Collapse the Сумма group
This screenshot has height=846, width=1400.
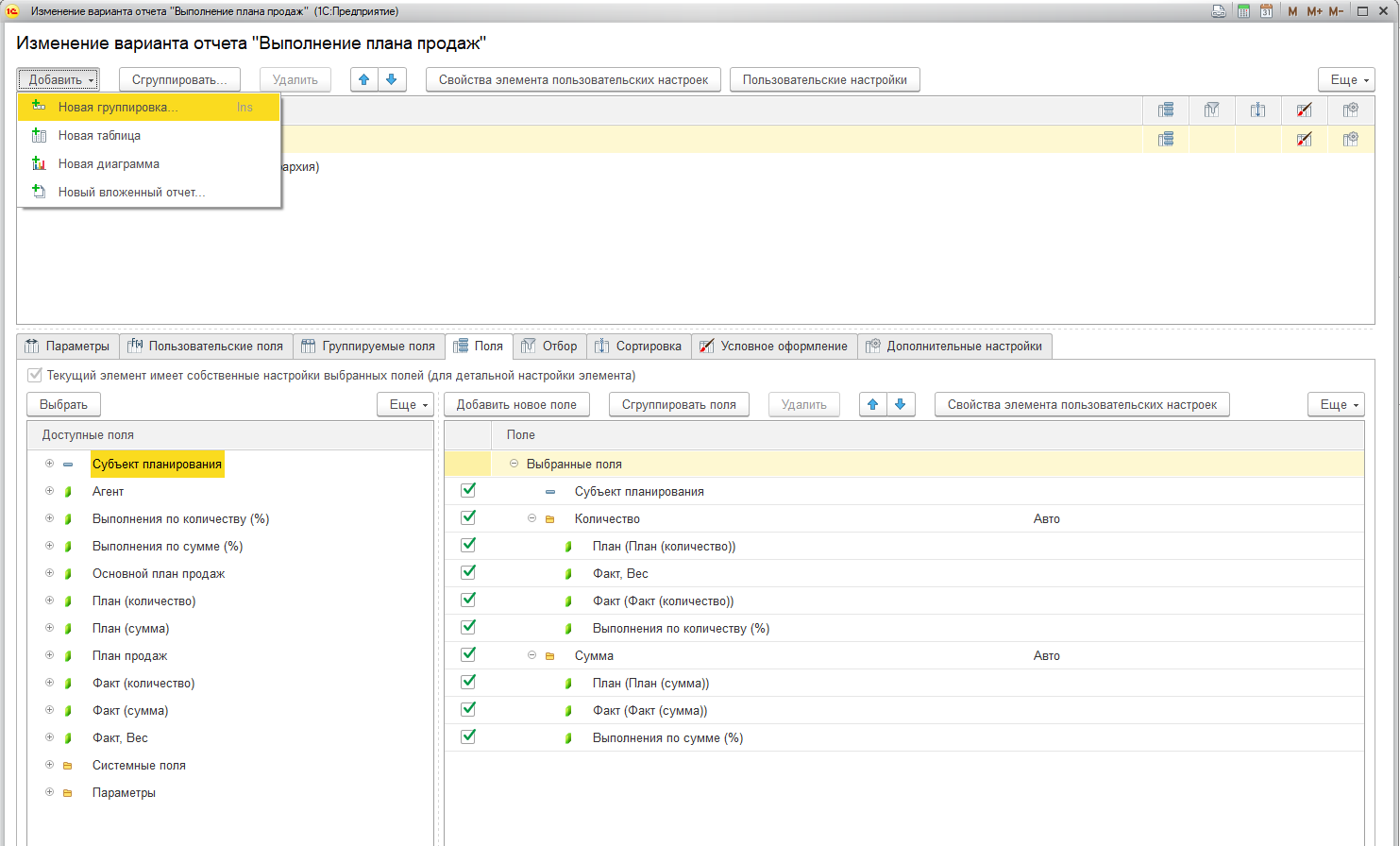[x=531, y=655]
